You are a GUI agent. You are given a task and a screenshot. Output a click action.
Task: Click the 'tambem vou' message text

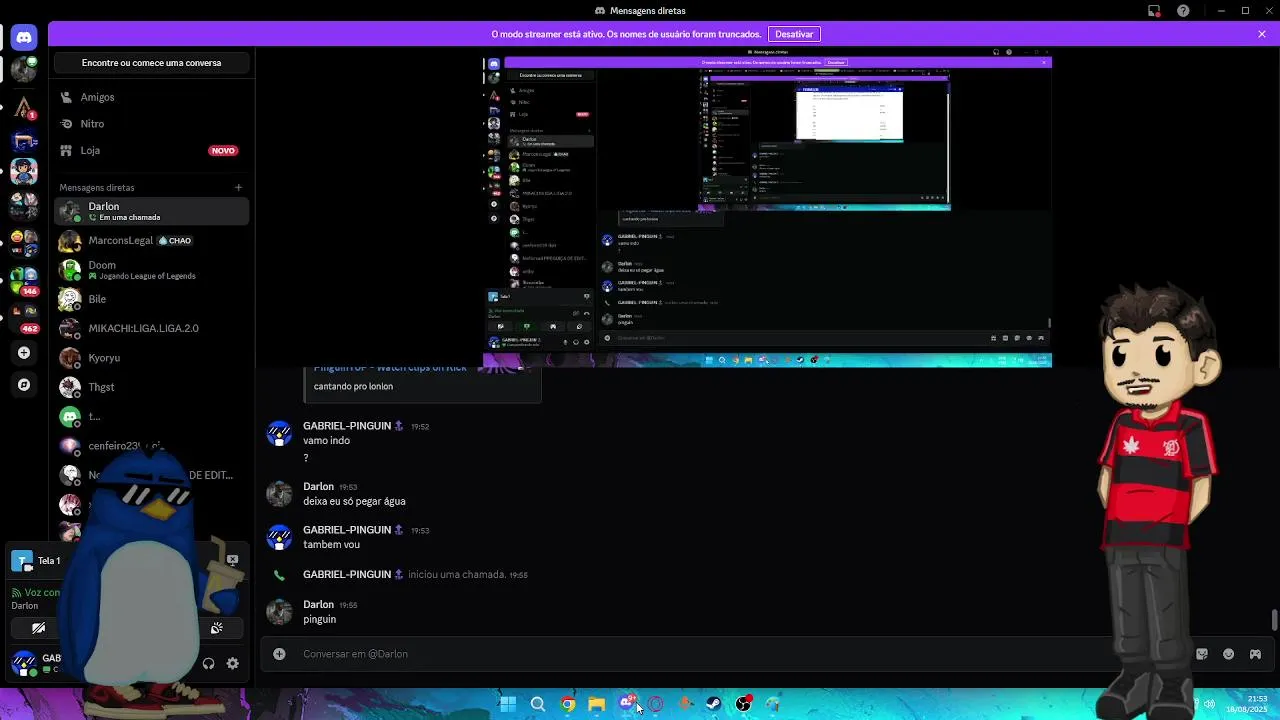331,545
